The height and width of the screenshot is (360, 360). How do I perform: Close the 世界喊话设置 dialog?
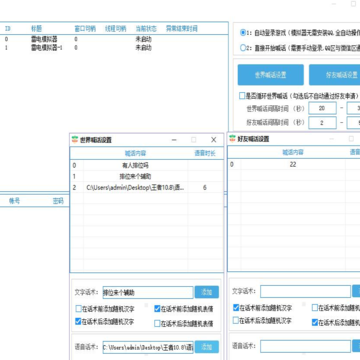[x=214, y=140]
